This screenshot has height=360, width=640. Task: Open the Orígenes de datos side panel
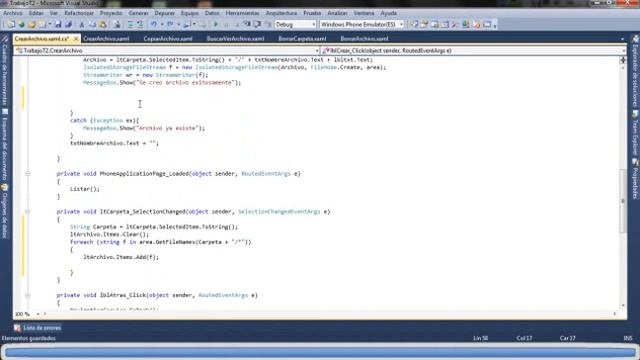pos(4,212)
